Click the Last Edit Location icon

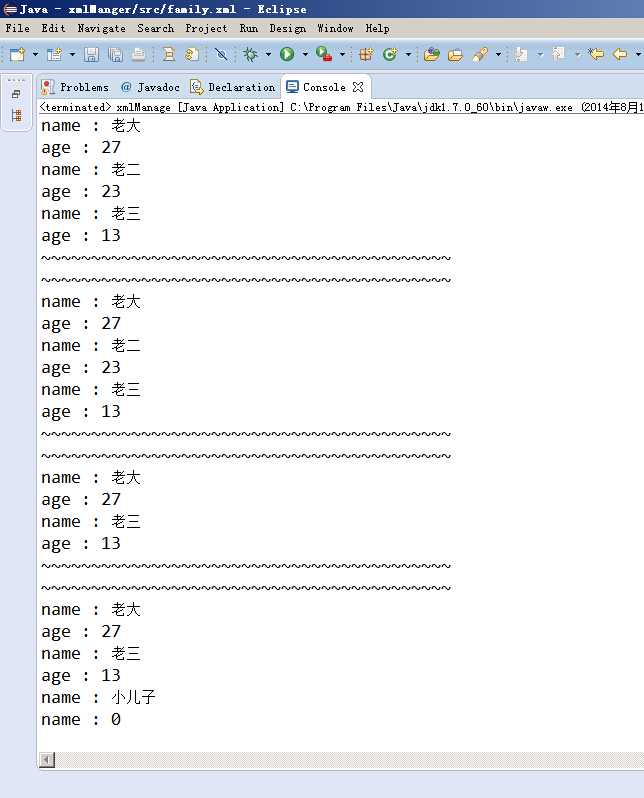click(596, 54)
